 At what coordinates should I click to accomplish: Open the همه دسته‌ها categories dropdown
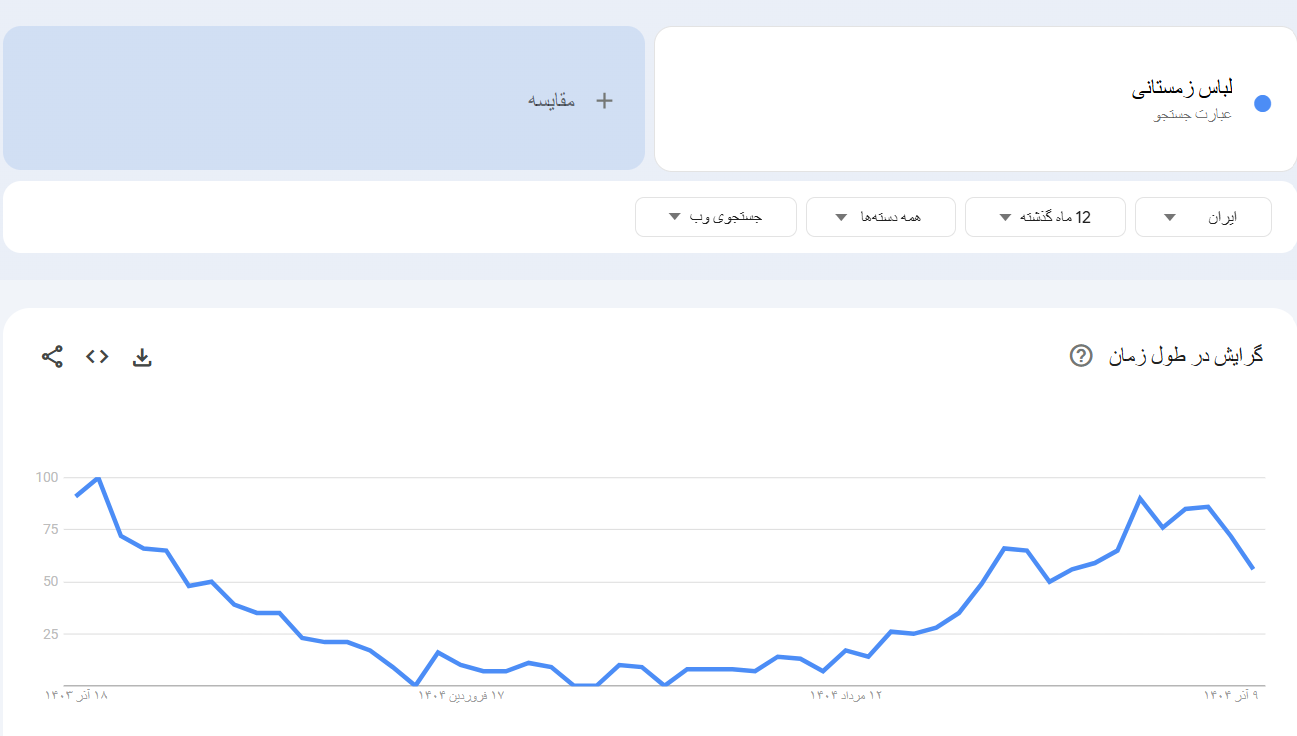[x=880, y=217]
